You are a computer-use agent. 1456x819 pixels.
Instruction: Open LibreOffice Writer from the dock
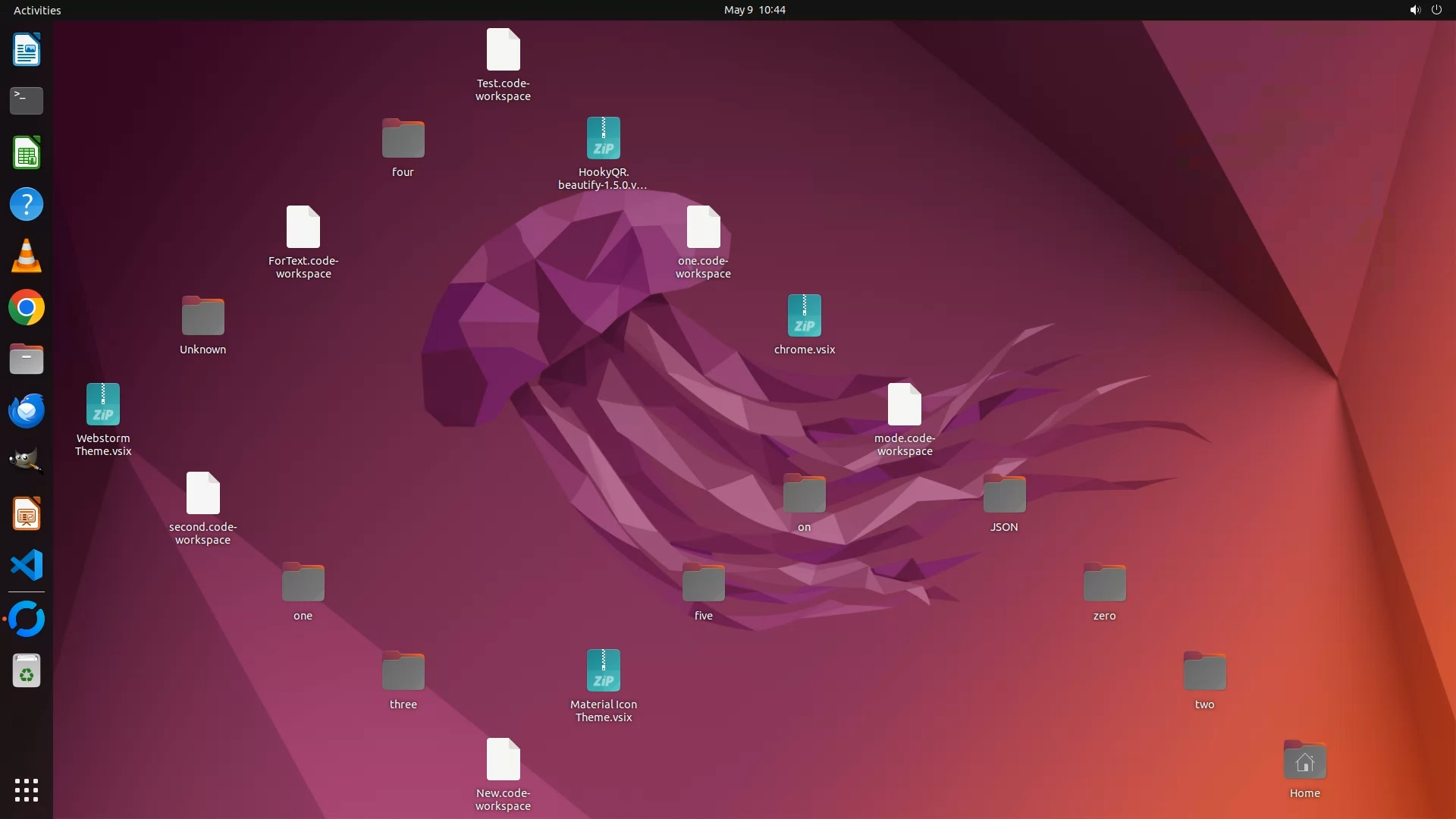(27, 50)
